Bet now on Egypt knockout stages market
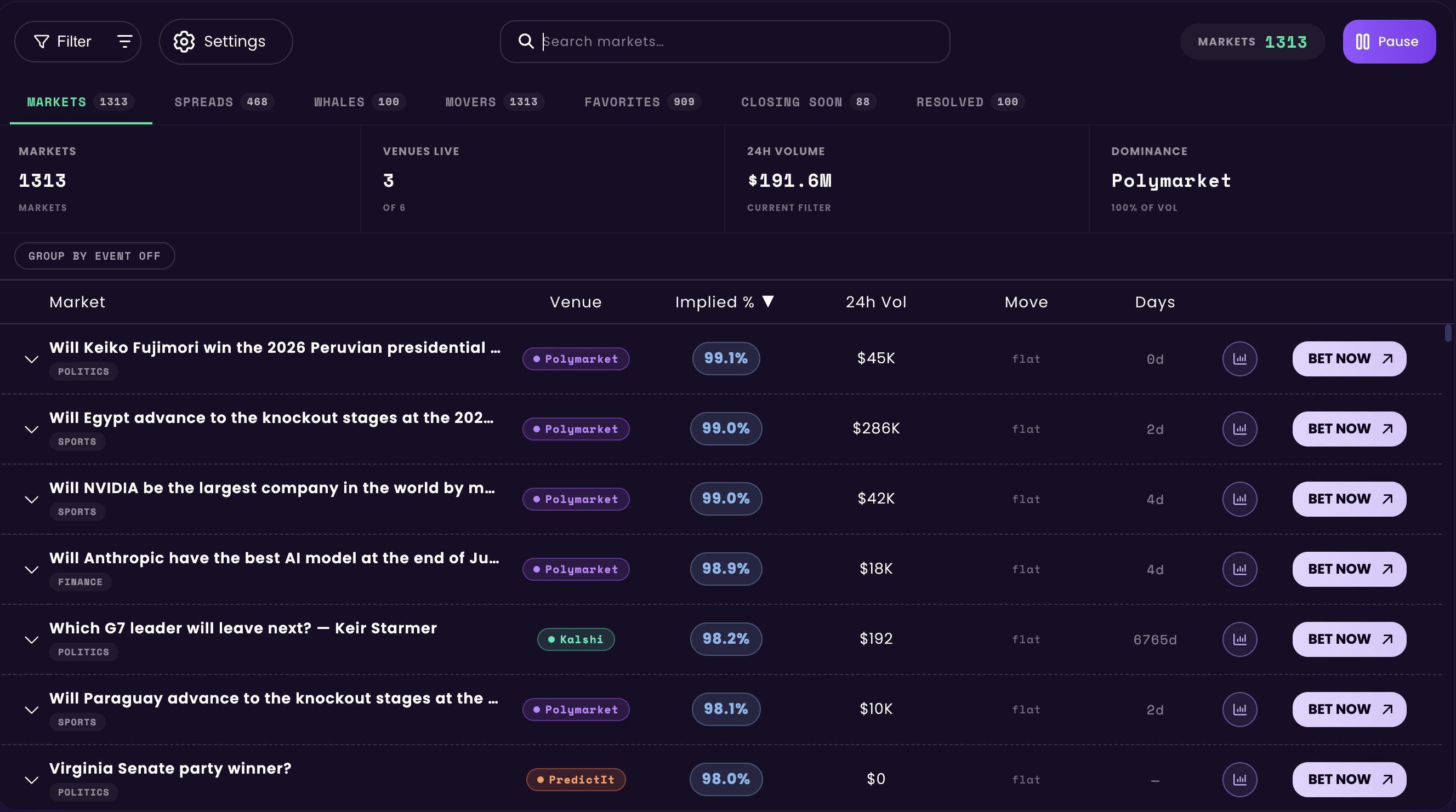Viewport: 1456px width, 812px height. pyautogui.click(x=1349, y=429)
